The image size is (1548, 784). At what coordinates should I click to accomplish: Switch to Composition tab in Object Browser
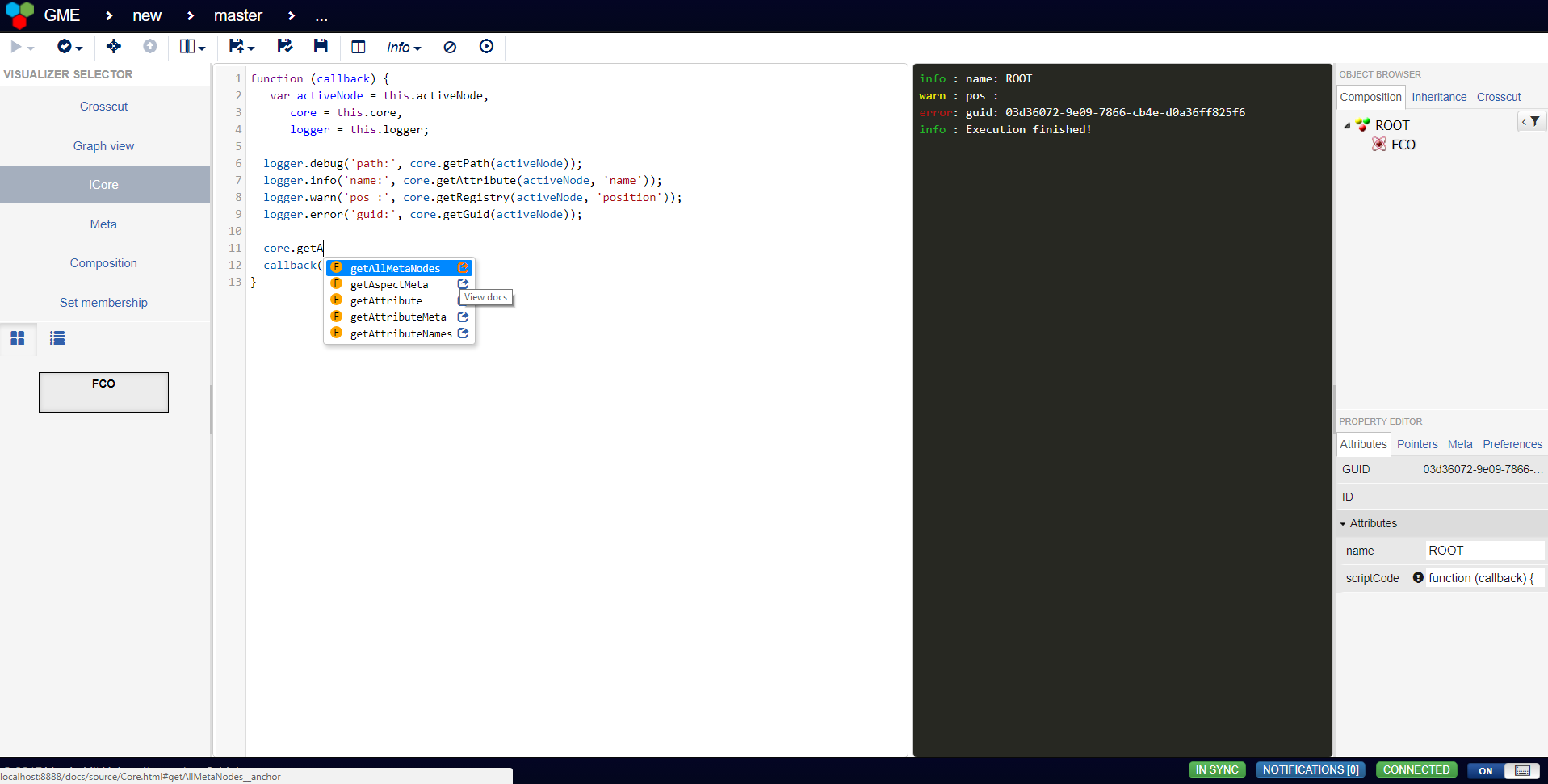(1370, 97)
